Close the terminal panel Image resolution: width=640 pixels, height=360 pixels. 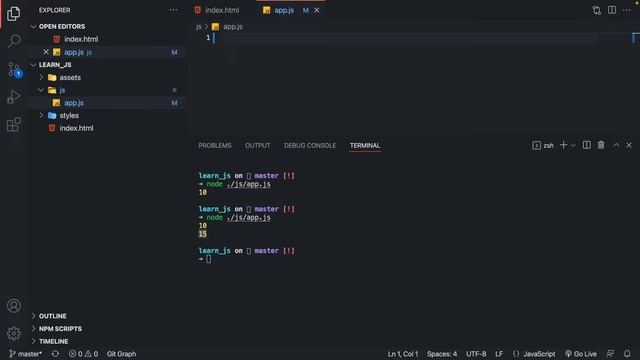pos(629,145)
